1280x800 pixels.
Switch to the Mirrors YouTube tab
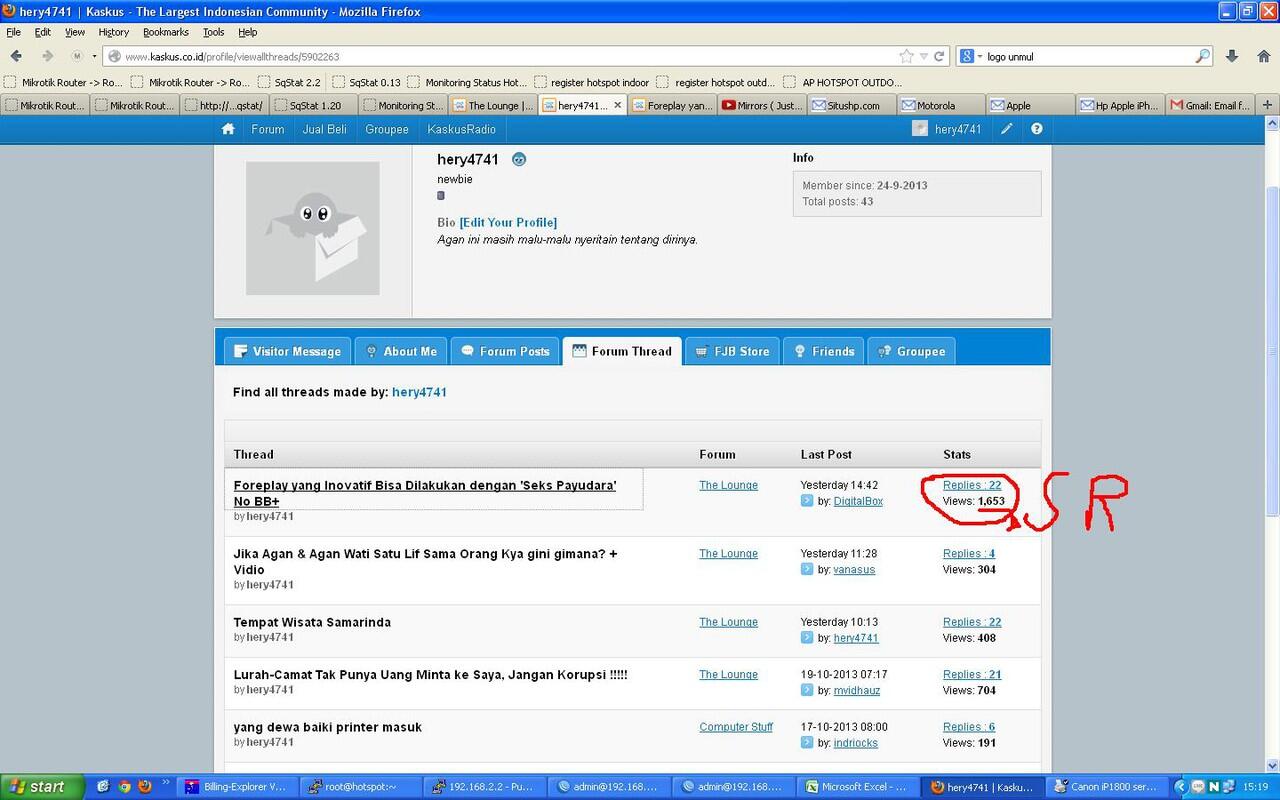pyautogui.click(x=762, y=105)
